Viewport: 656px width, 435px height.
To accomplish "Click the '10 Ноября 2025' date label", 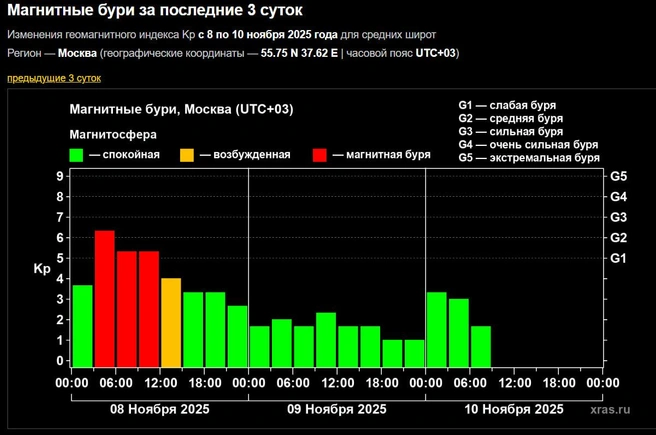I will coord(514,409).
